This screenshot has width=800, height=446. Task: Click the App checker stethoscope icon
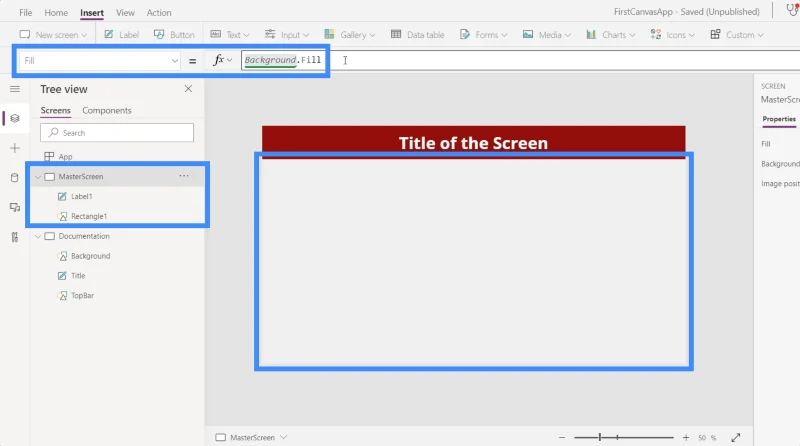[x=793, y=10]
